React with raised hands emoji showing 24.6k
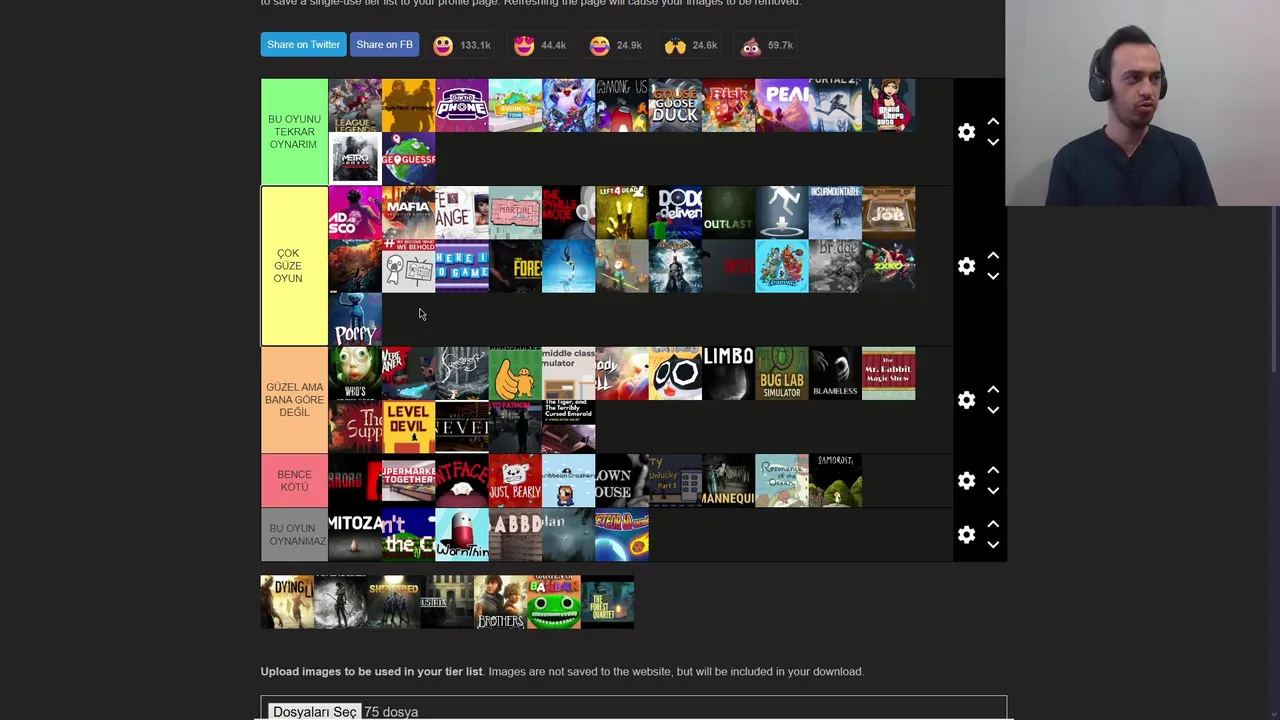 coord(691,45)
